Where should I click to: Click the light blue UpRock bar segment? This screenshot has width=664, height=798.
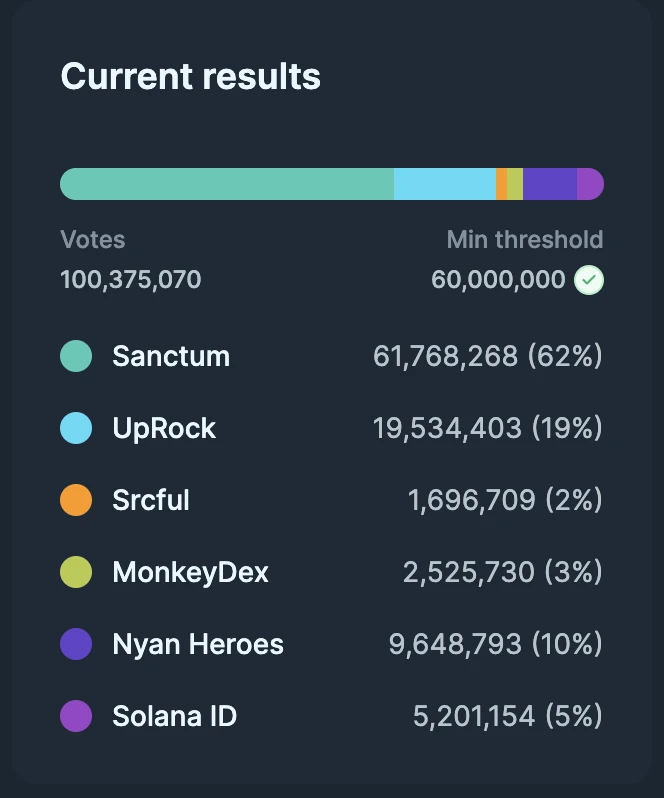(x=444, y=184)
